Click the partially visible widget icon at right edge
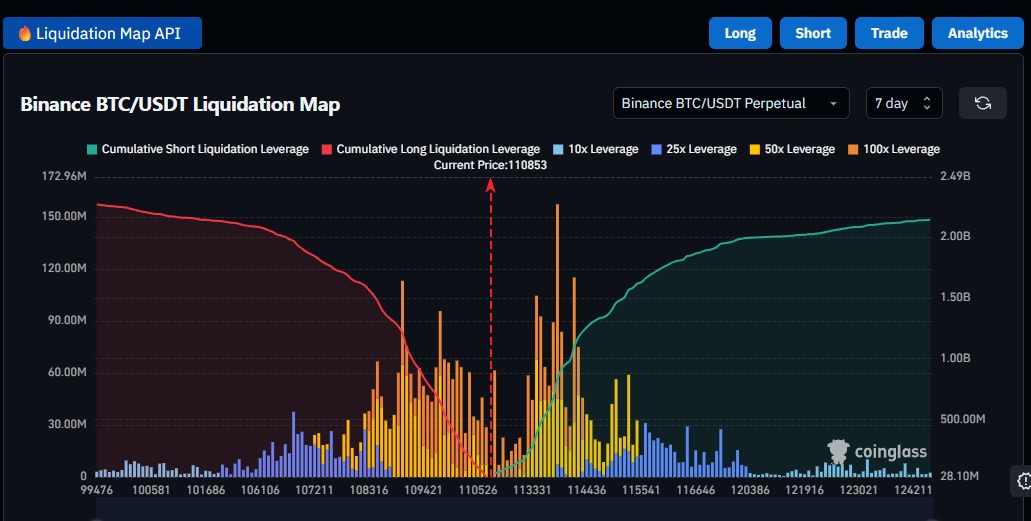This screenshot has width=1031, height=521. (x=1022, y=480)
